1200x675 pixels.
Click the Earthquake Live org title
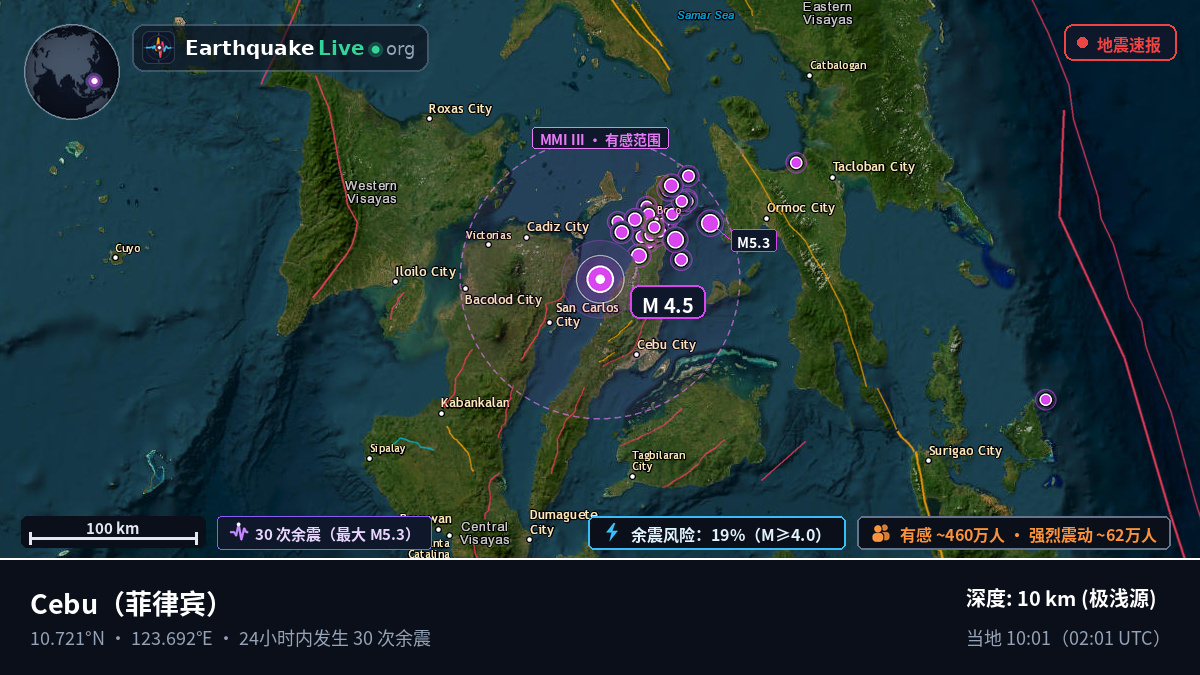pos(300,48)
